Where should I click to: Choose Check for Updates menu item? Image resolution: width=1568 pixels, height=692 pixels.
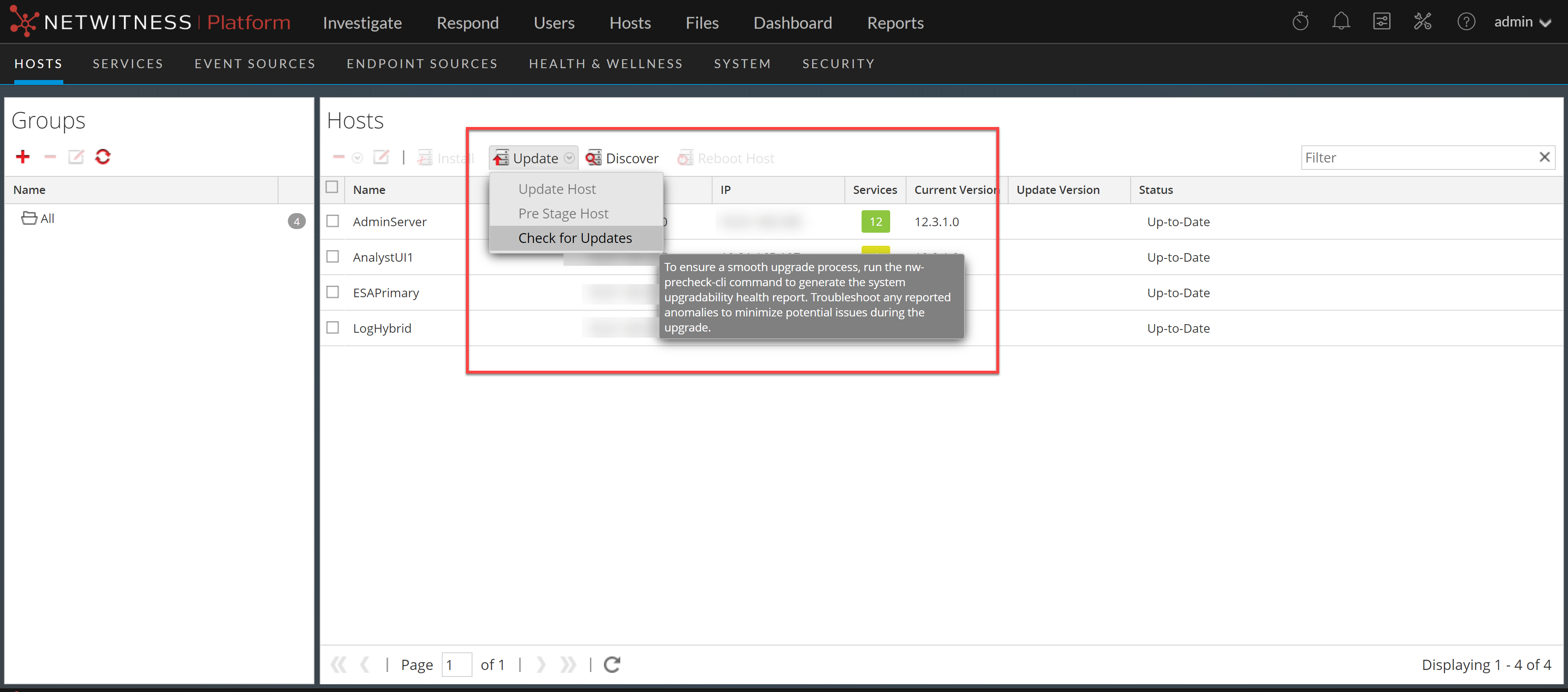coord(575,238)
